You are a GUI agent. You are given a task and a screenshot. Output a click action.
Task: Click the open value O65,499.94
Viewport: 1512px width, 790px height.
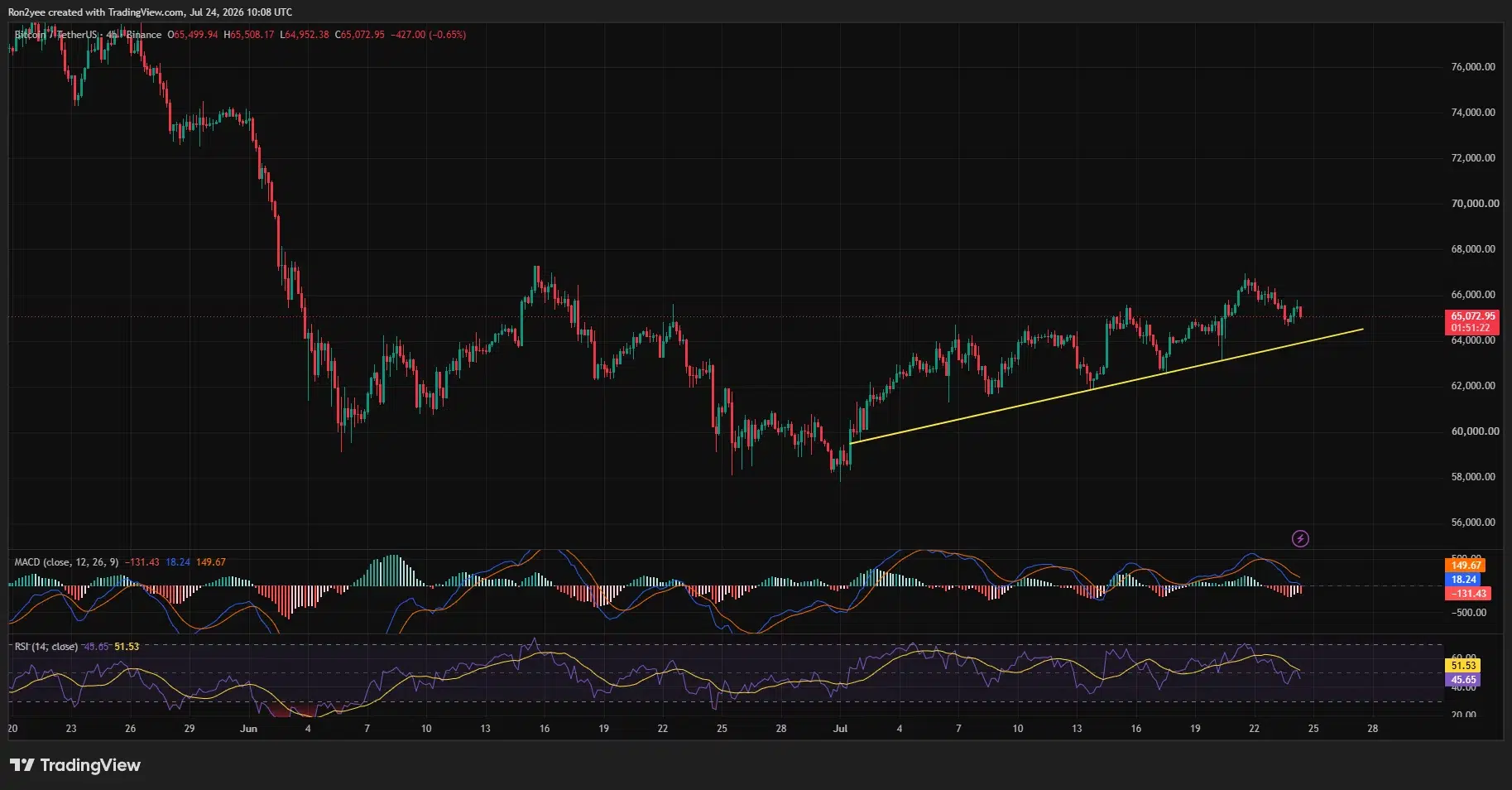(193, 35)
